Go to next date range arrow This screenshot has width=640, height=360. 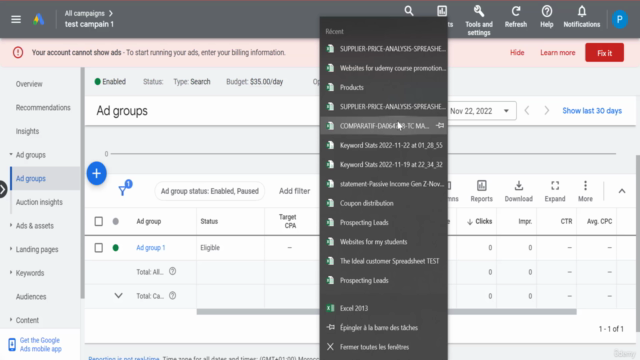click(547, 111)
